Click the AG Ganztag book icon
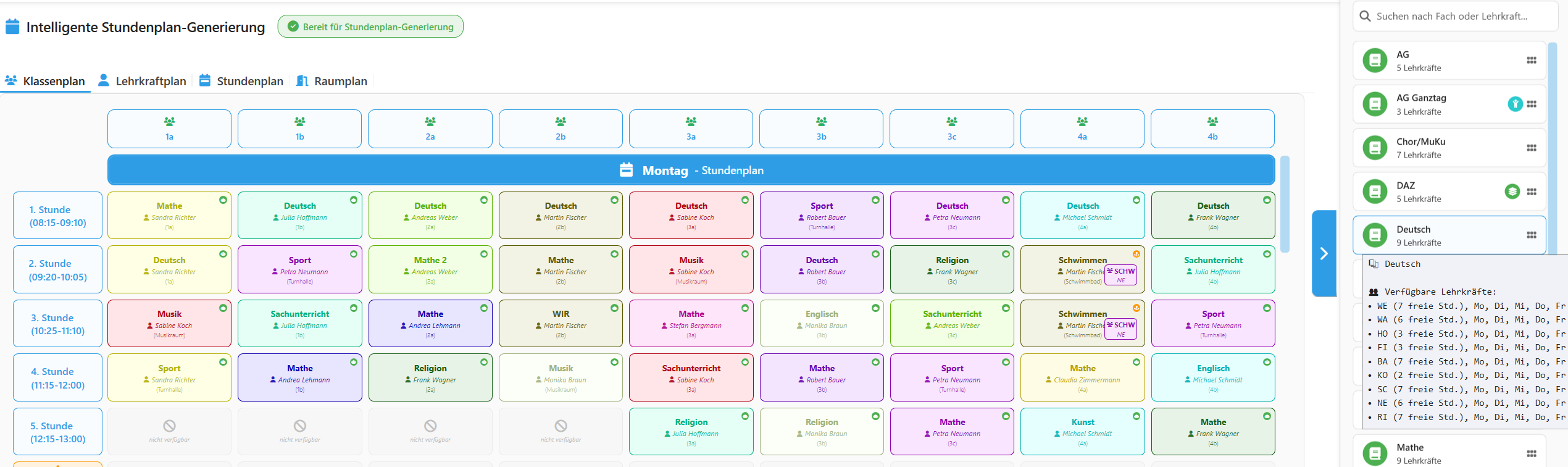The image size is (1568, 467). (1375, 104)
